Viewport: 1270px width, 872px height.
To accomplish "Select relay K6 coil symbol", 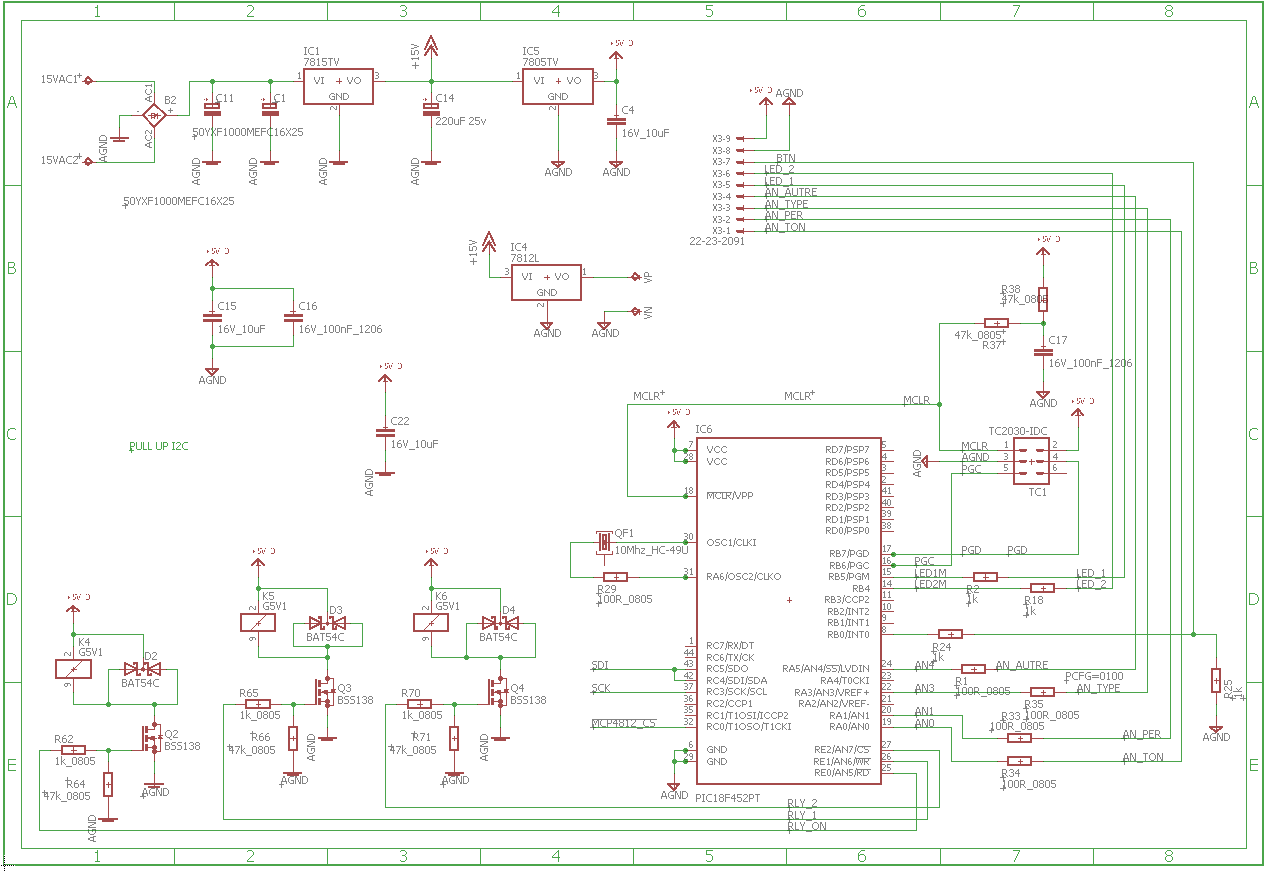I will tap(431, 622).
